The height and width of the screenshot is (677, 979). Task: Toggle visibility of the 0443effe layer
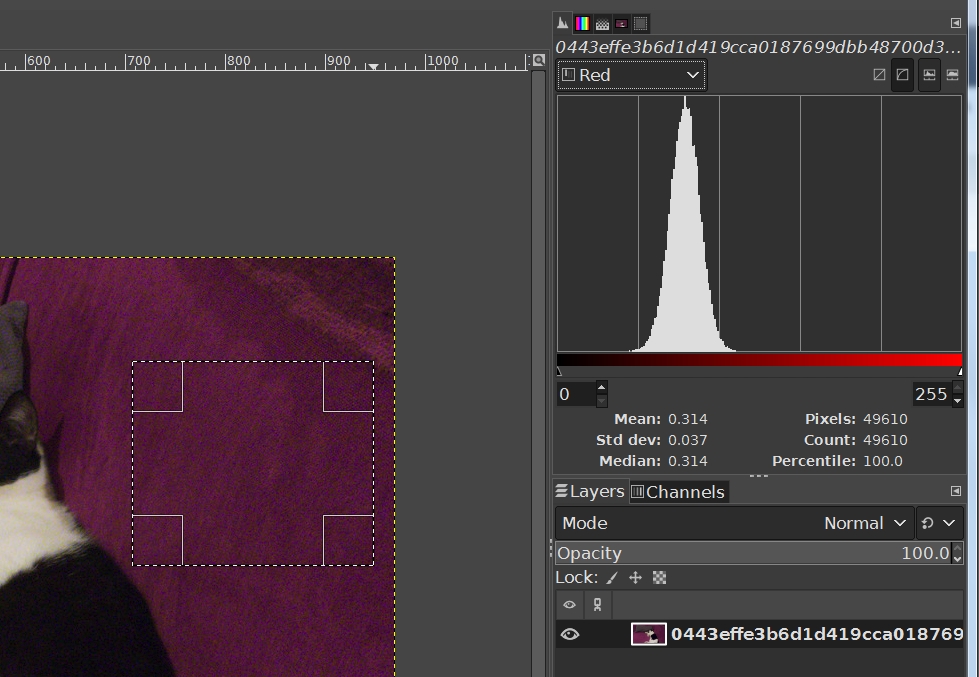click(569, 634)
